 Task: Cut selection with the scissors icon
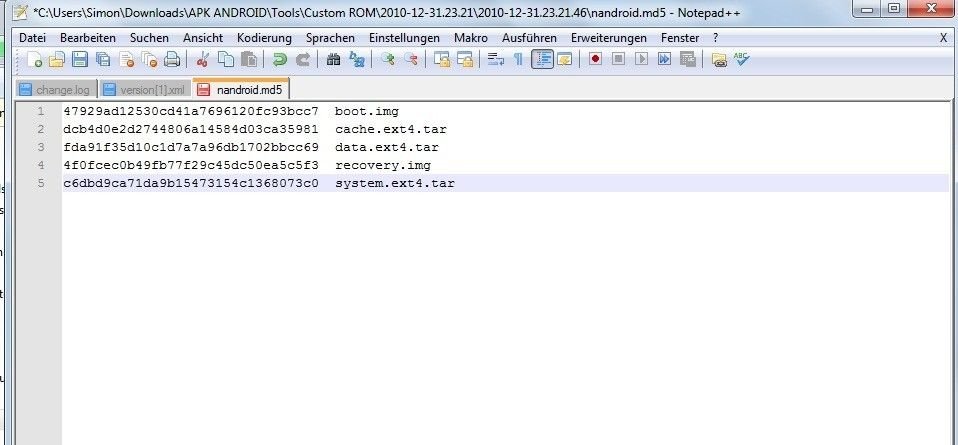pos(203,59)
